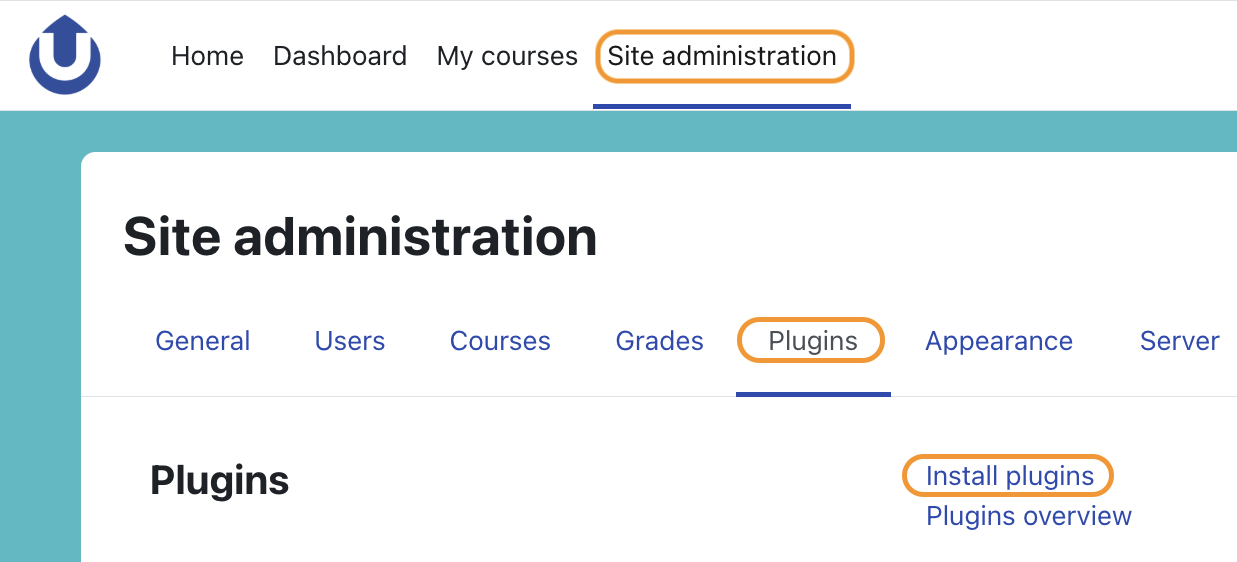Screen dimensions: 1237x562
Task: Go to Home in the top navigation
Action: 207,56
